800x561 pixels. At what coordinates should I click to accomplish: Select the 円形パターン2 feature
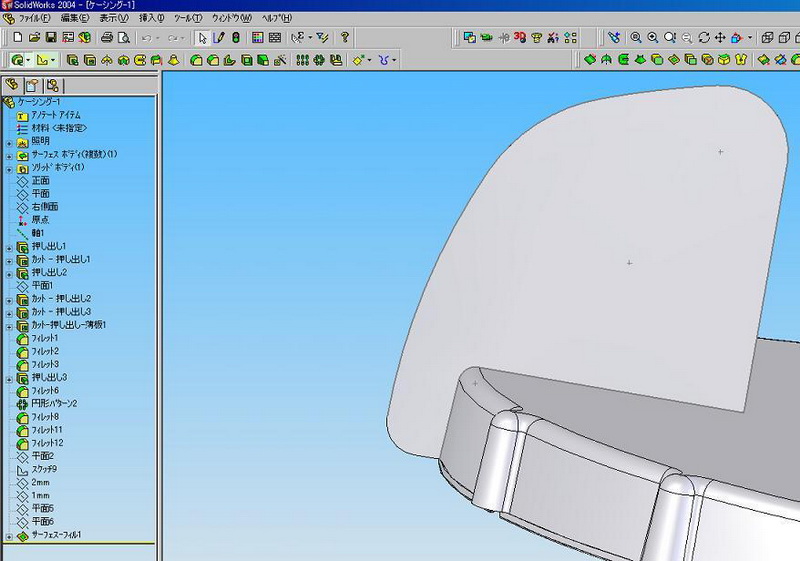[x=54, y=403]
